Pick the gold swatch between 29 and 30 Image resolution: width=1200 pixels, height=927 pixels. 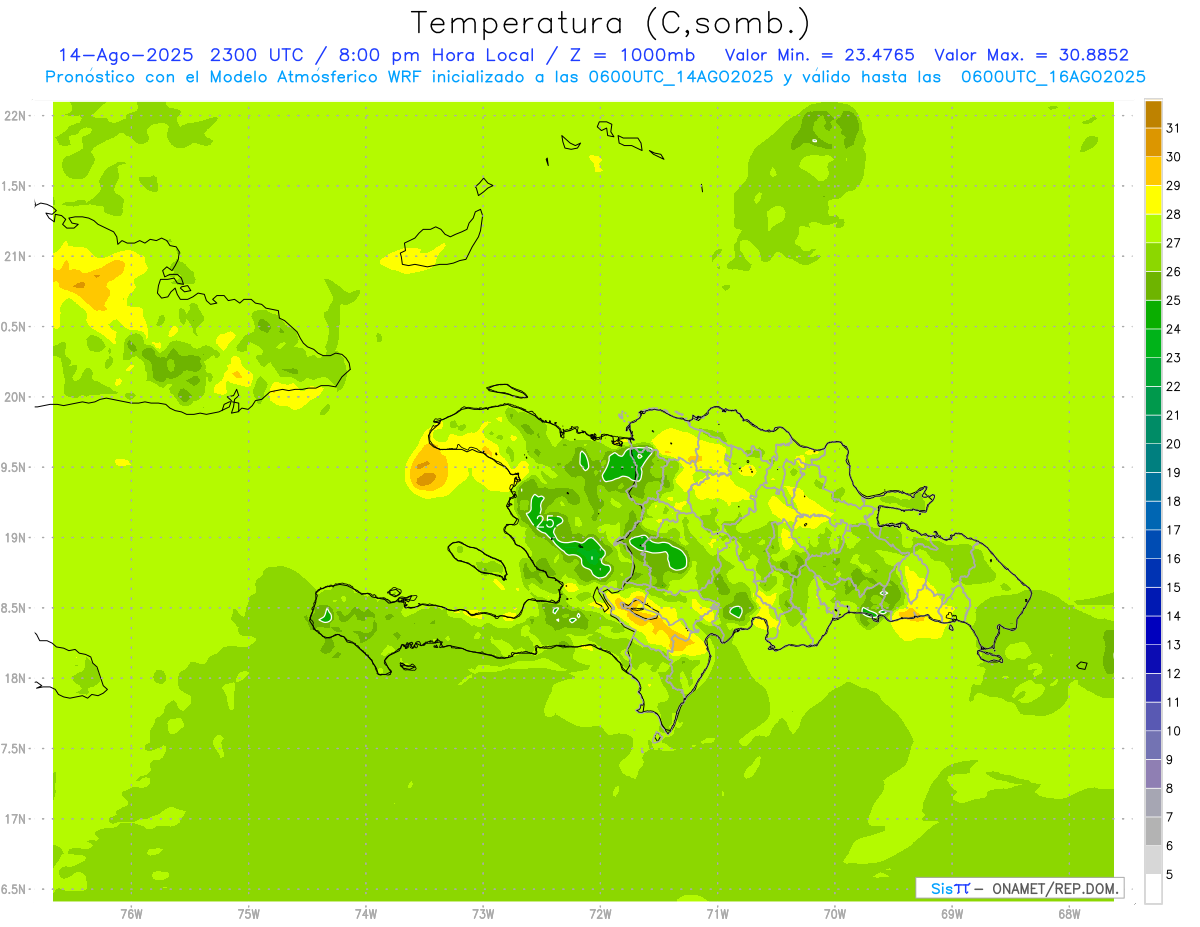coord(1153,172)
